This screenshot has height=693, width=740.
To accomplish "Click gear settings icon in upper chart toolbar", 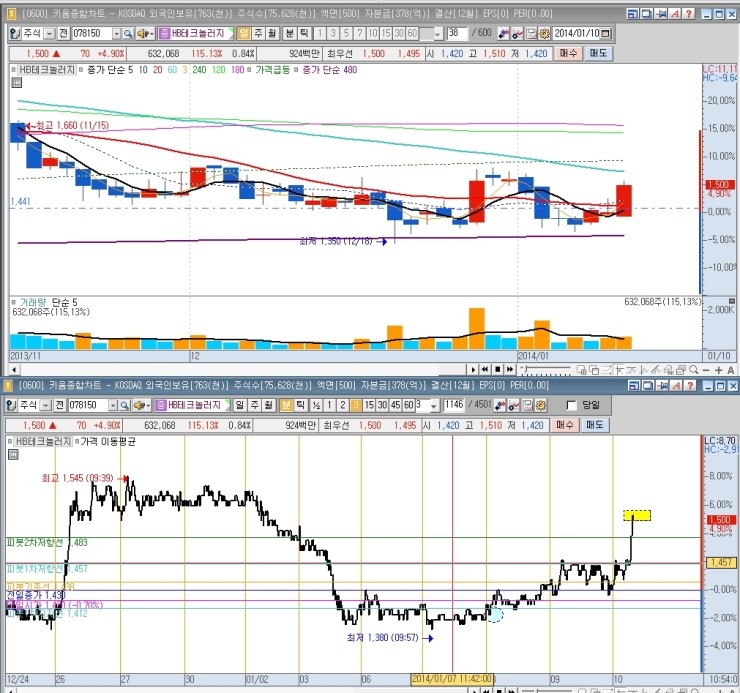I will pos(544,34).
